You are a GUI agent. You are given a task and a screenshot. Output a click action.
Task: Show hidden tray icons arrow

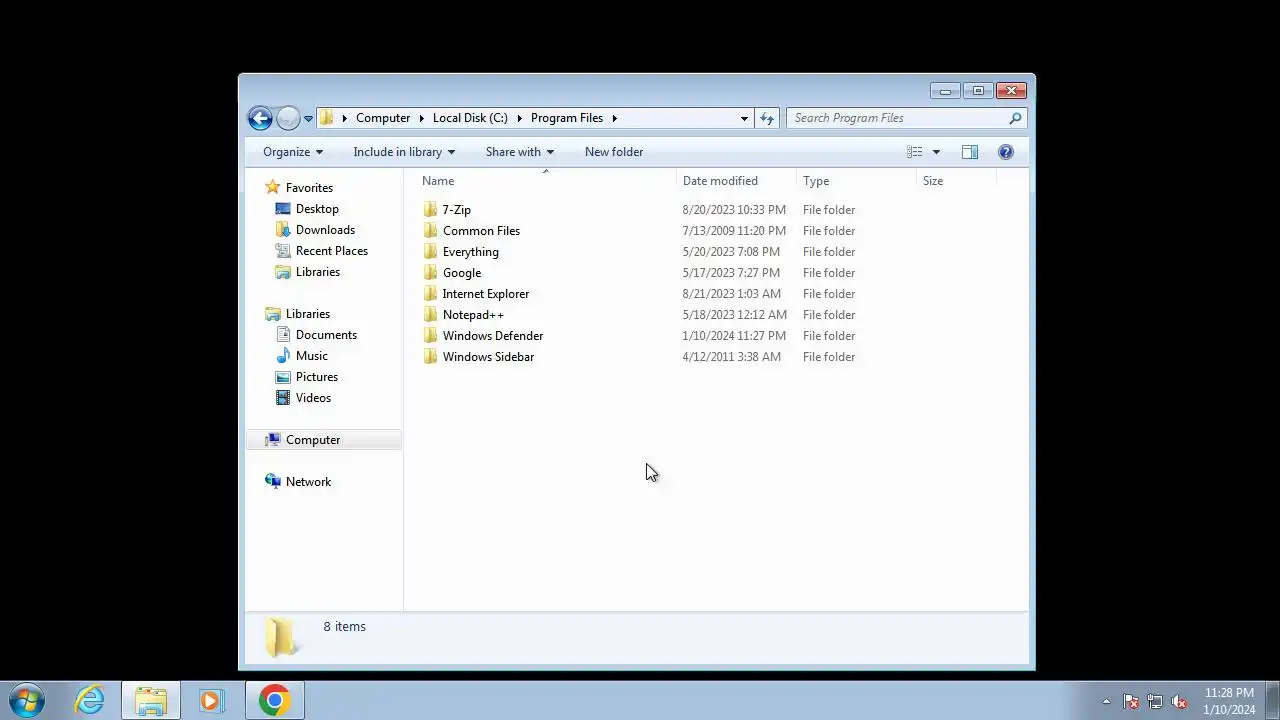pos(1106,702)
